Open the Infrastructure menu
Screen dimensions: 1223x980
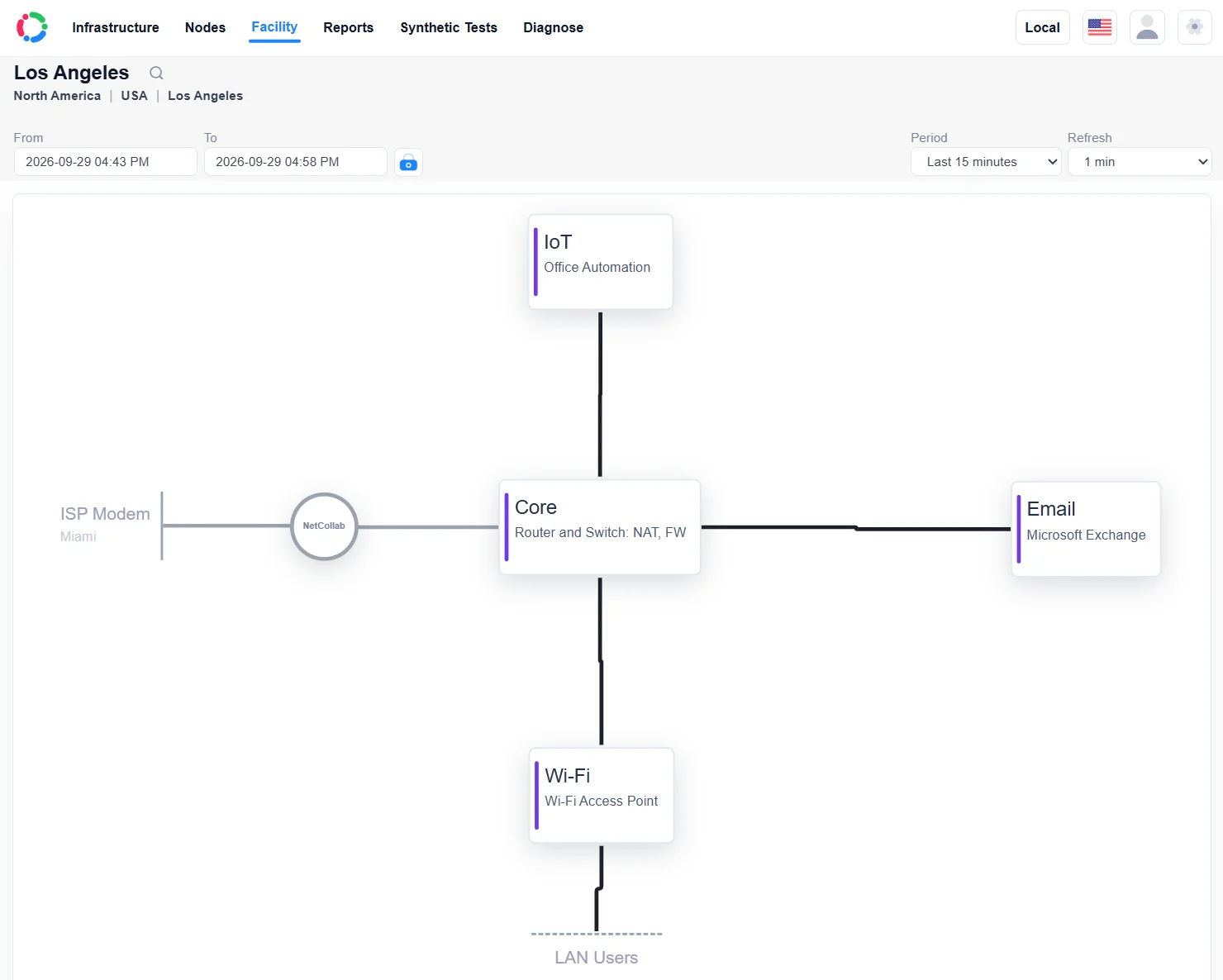116,27
